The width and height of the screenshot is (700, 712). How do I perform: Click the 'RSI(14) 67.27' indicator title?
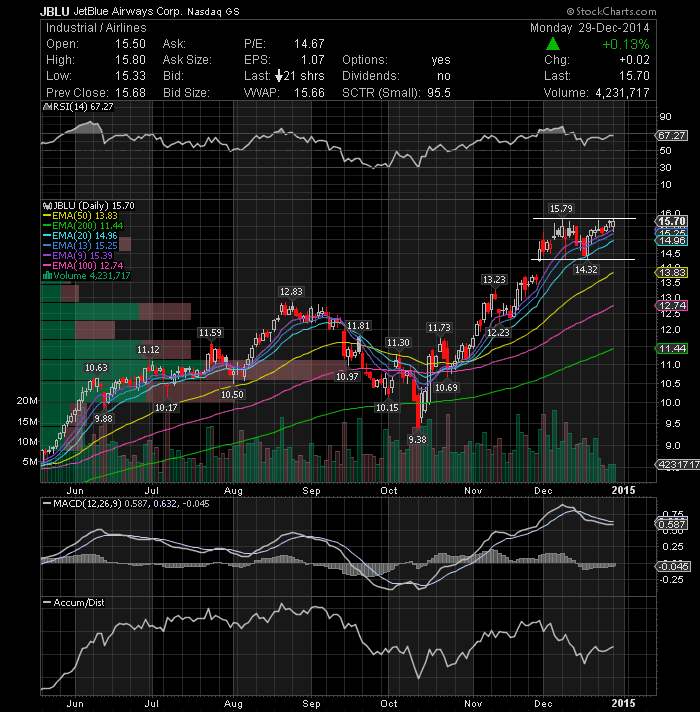coord(83,107)
